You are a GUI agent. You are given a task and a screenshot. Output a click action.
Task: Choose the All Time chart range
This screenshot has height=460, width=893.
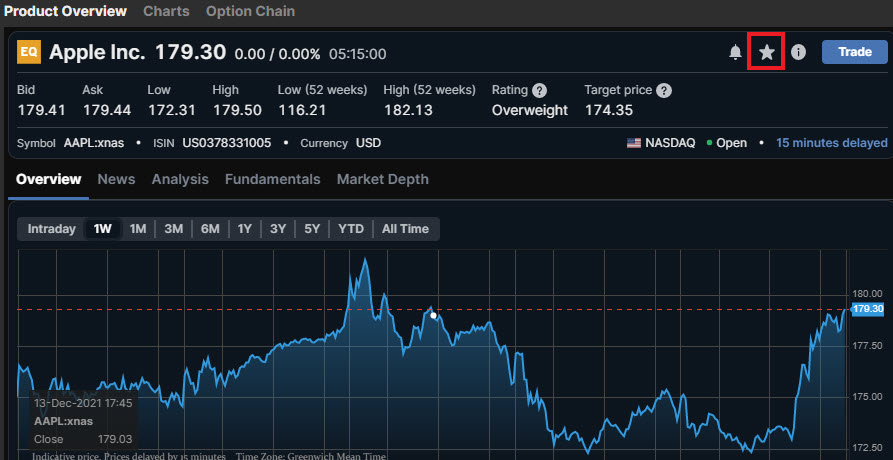[x=405, y=229]
